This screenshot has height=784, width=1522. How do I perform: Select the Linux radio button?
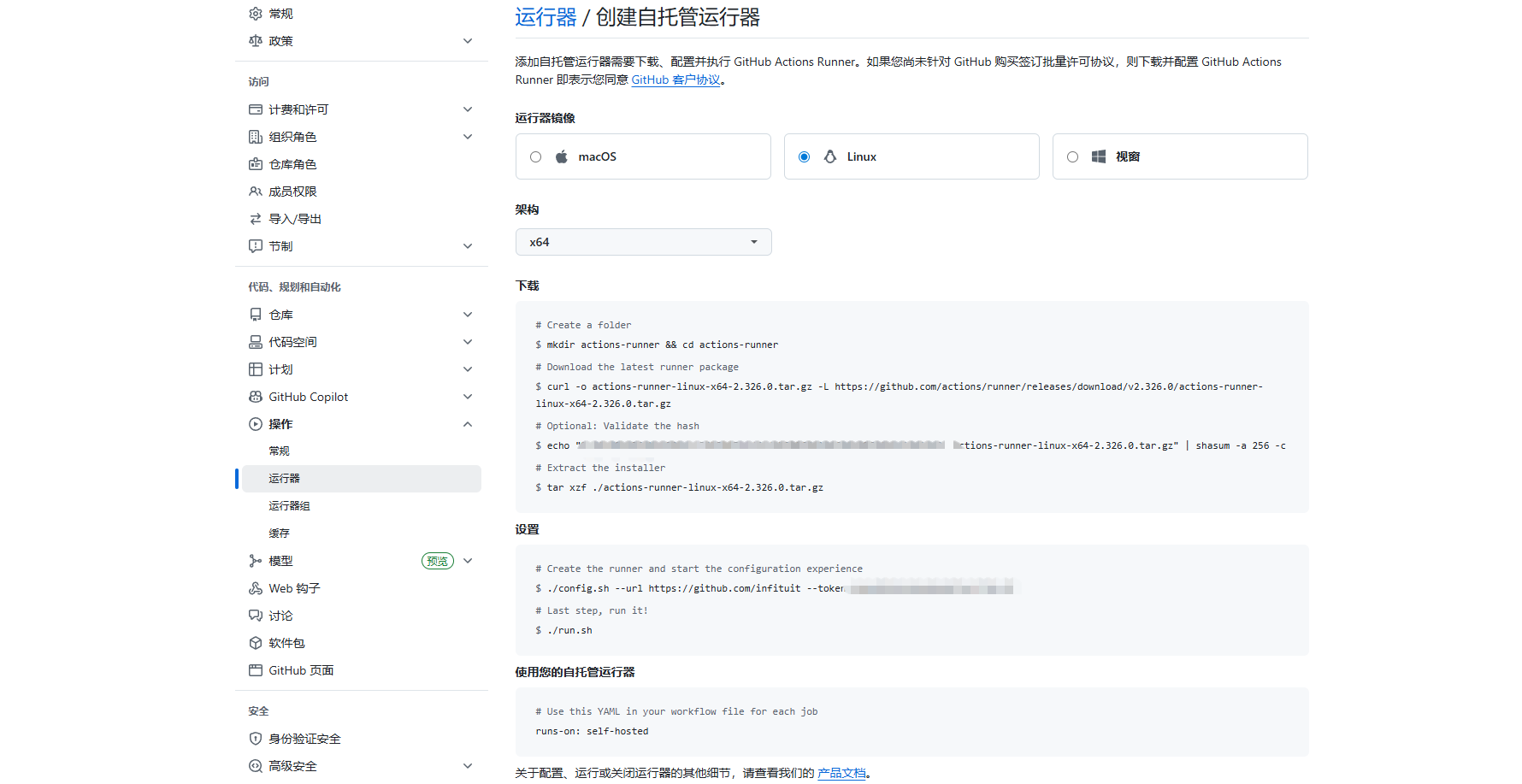click(x=804, y=156)
